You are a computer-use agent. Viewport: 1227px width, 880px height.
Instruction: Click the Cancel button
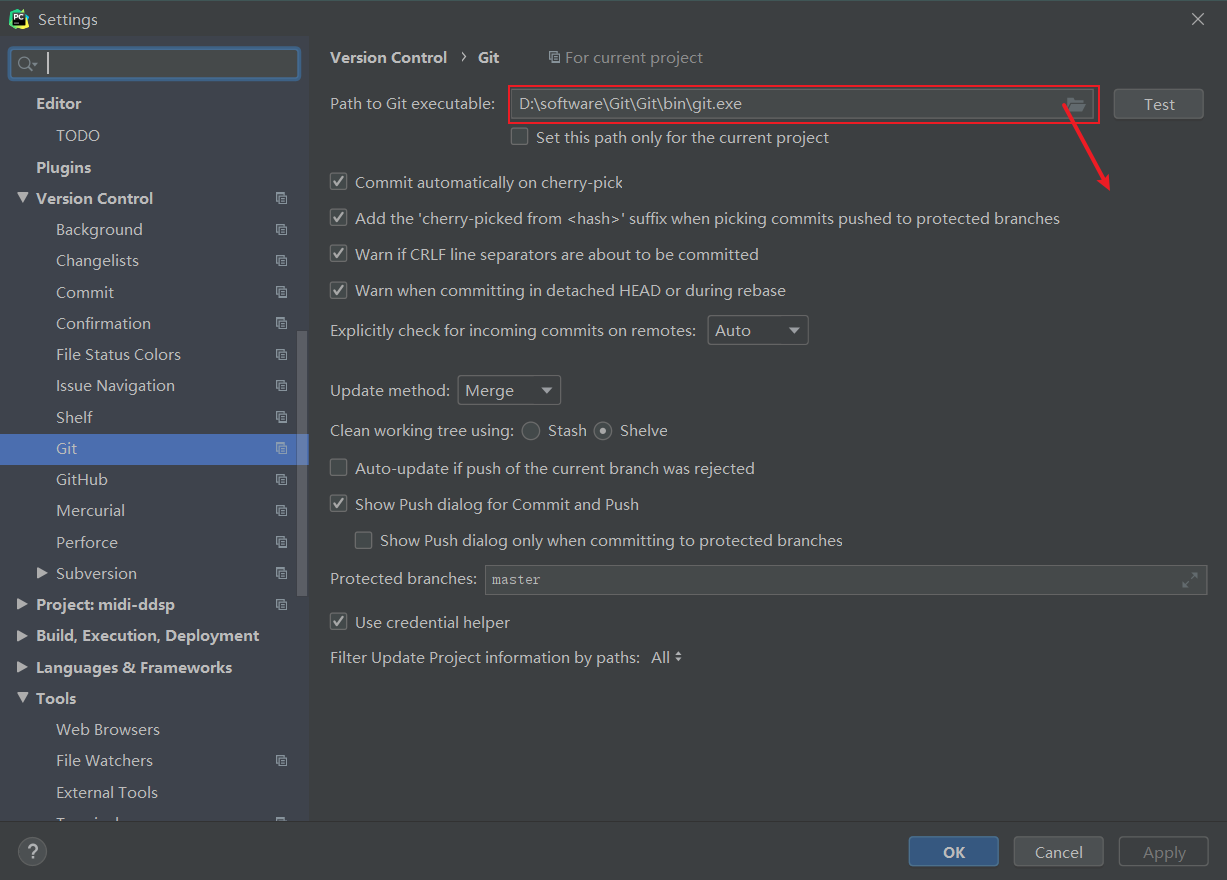pos(1059,852)
